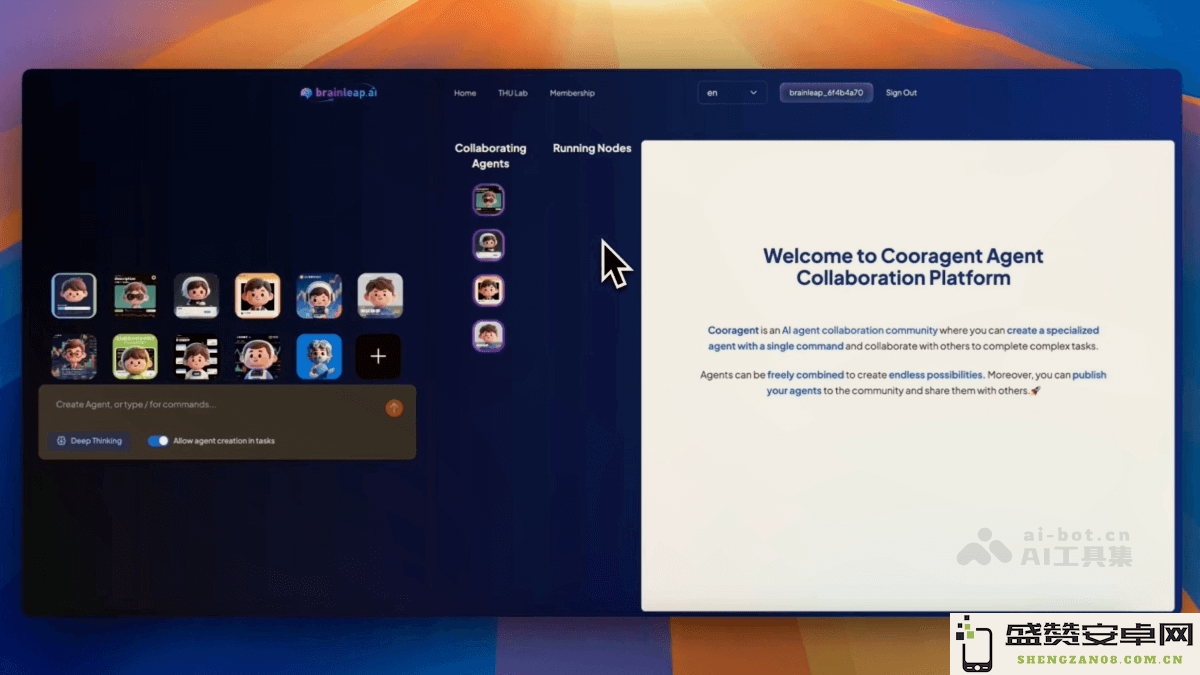Select the blue-bordered agent avatar in the grid

coord(74,296)
